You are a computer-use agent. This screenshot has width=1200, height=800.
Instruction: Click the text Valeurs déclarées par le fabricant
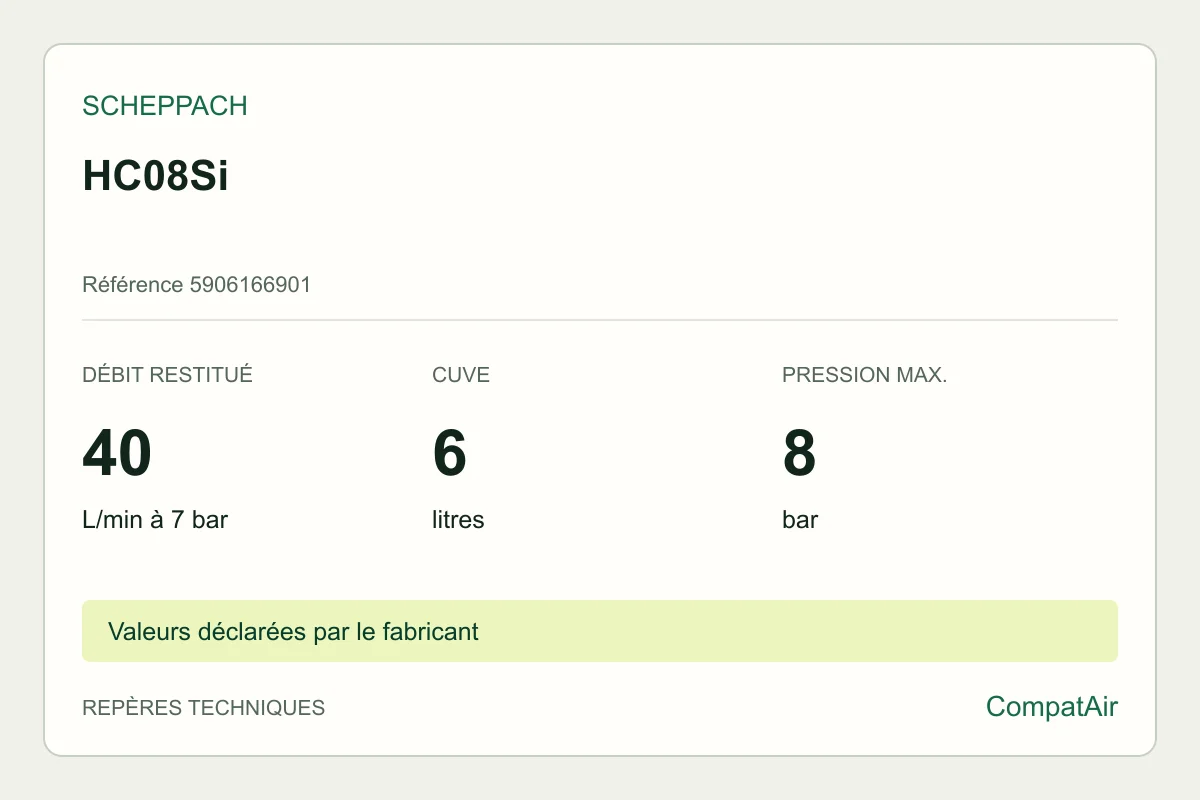coord(293,632)
